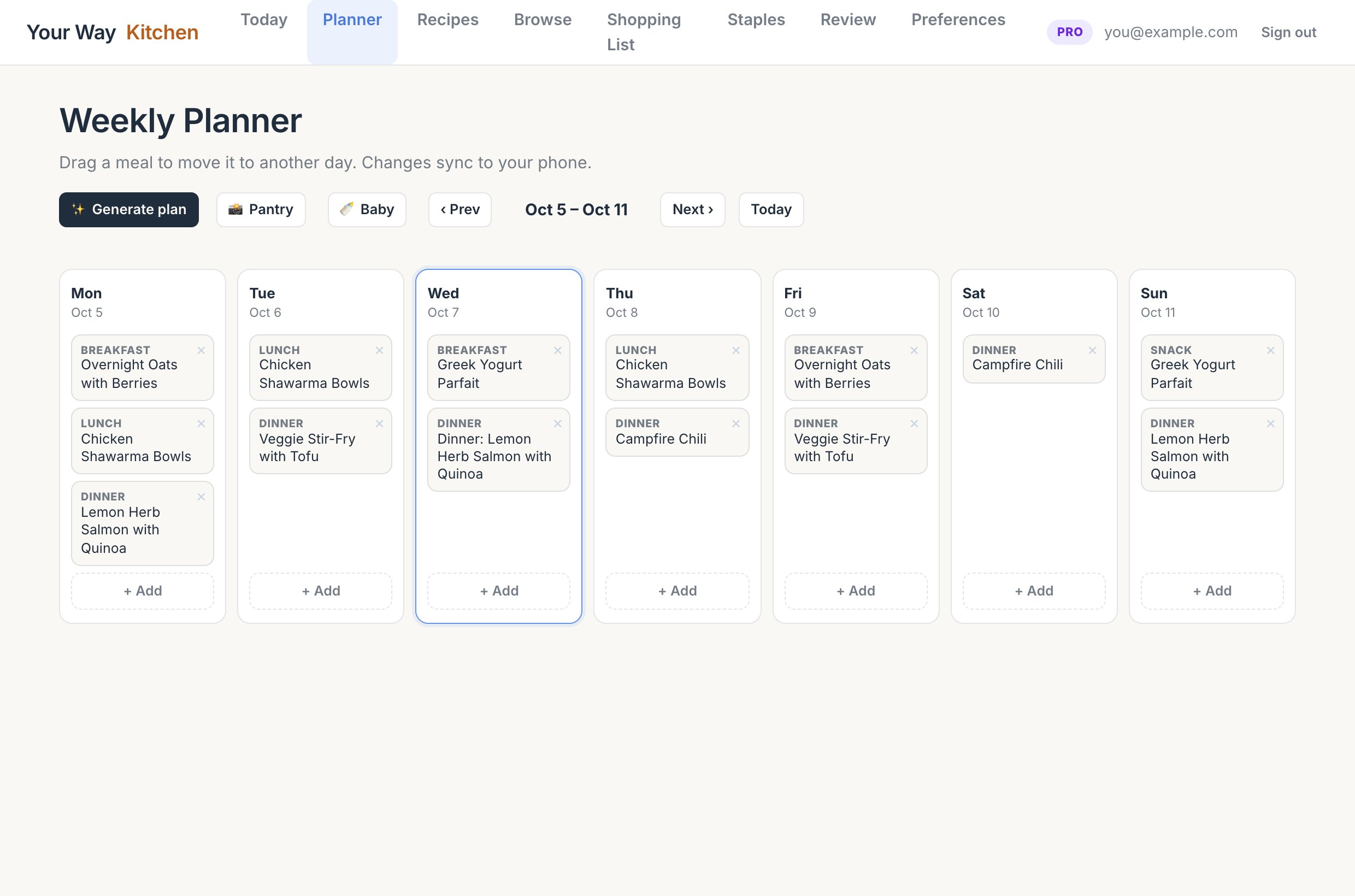
Task: Jump to the current week with Today button
Action: click(x=771, y=210)
